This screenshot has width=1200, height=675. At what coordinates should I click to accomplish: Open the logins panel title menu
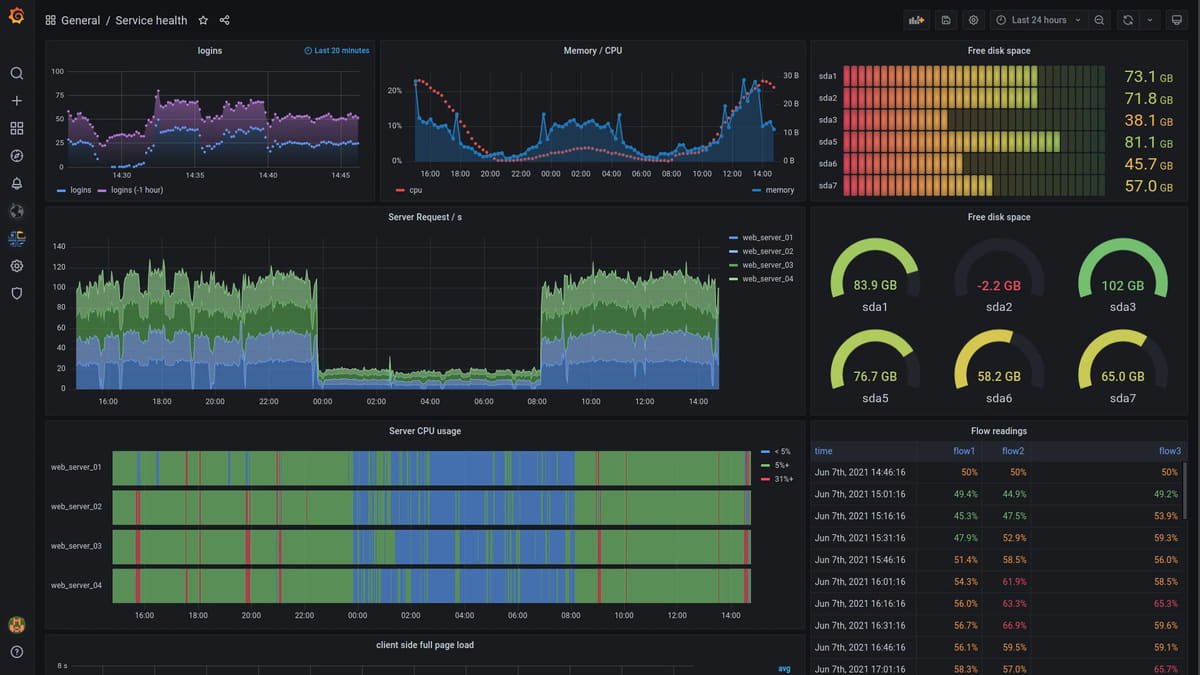coord(209,50)
